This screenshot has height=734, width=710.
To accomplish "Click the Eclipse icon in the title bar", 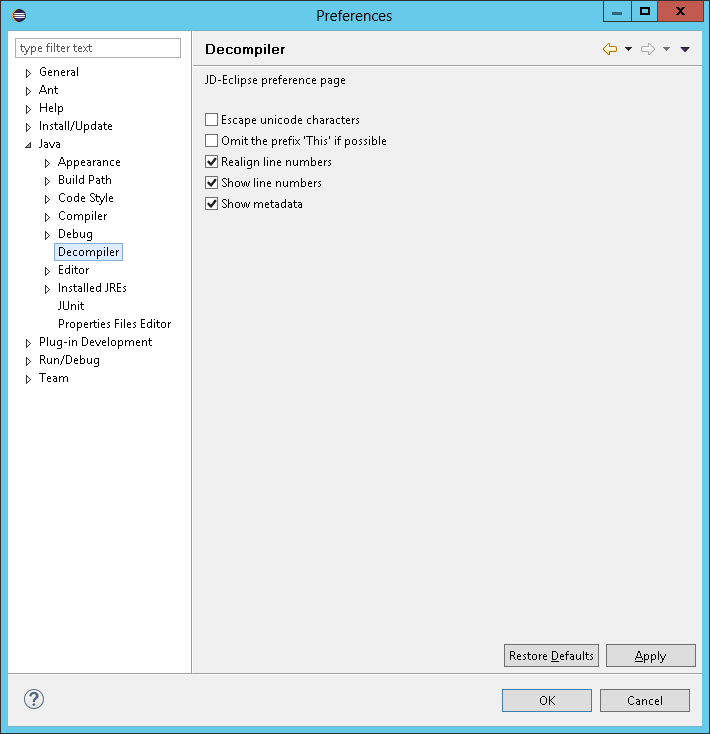I will [19, 15].
